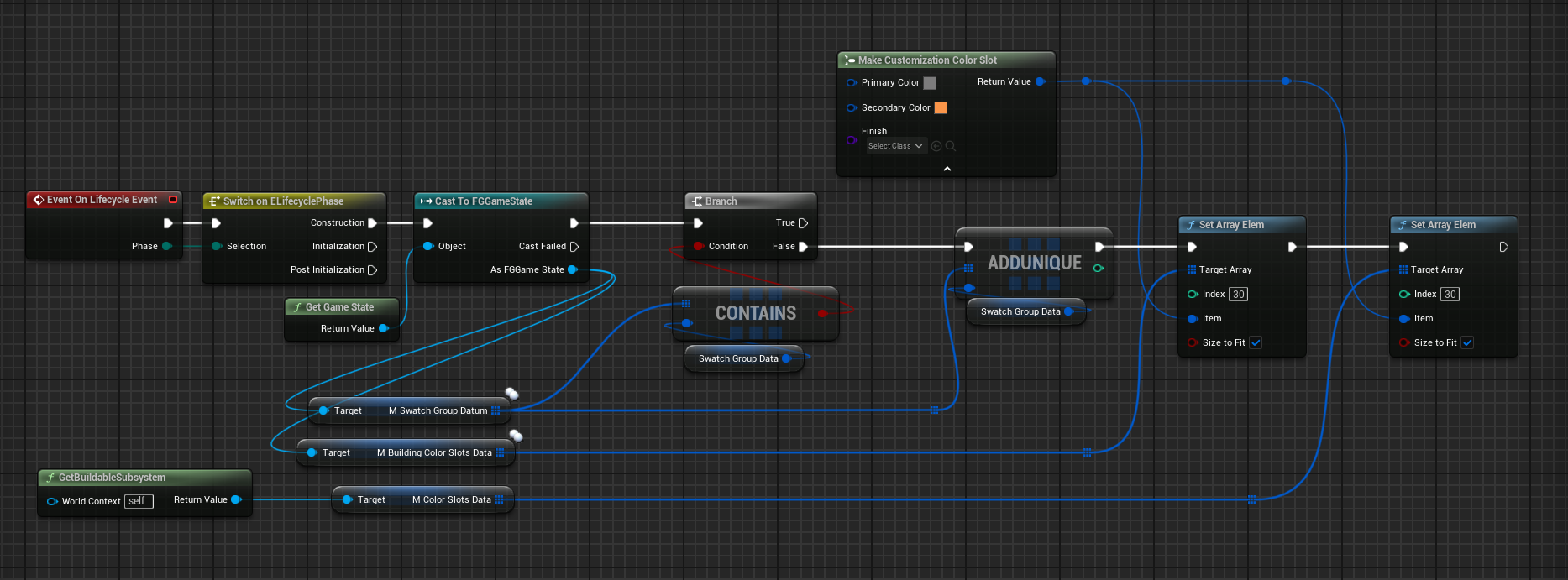Open the Secondary Color orange swatch

coord(941,107)
